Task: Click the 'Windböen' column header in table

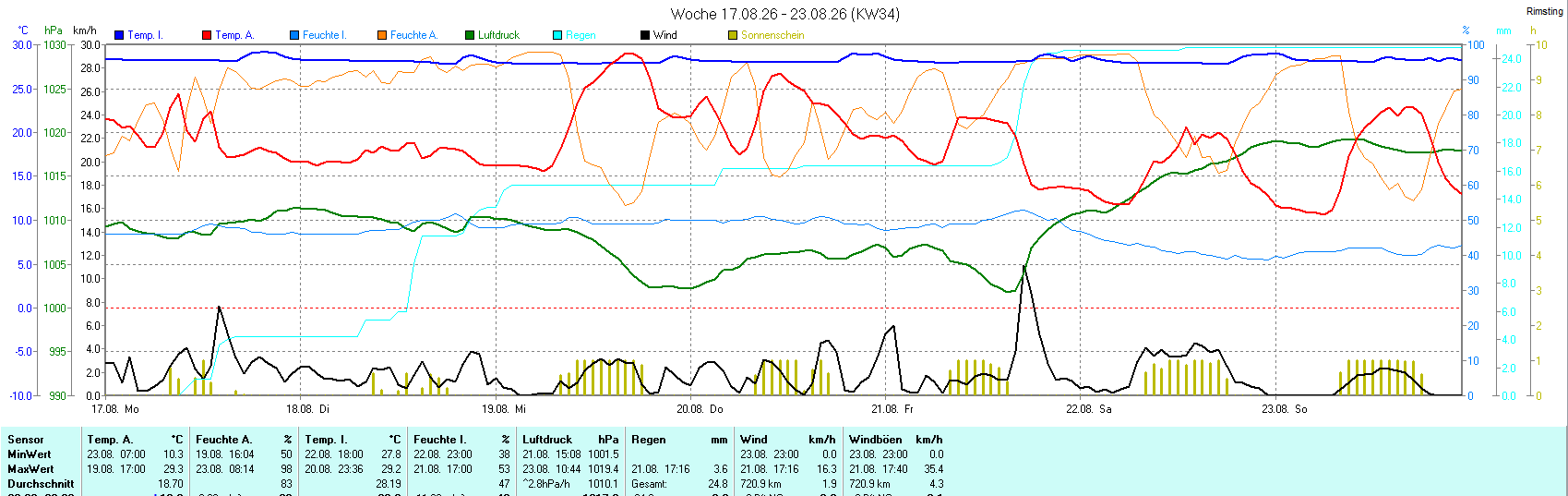Action: 876,440
